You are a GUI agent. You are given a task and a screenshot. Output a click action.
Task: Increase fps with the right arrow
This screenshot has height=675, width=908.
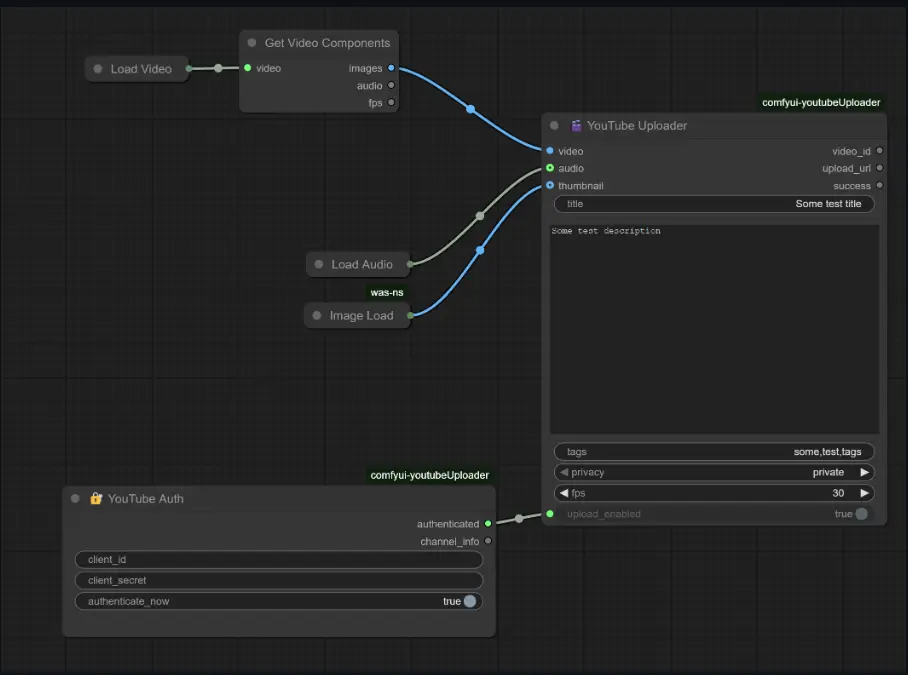[x=864, y=493]
